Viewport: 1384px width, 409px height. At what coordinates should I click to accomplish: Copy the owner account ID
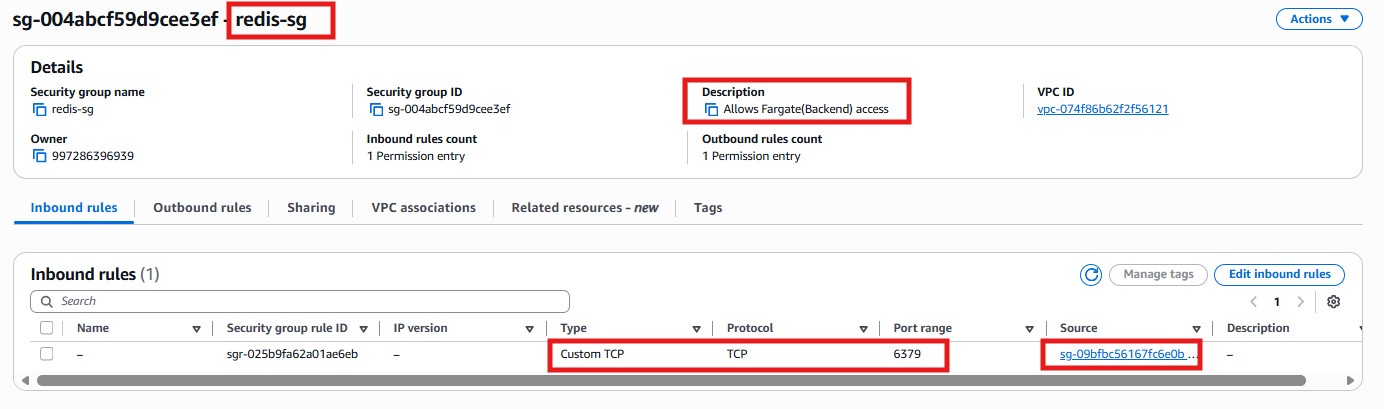pyautogui.click(x=39, y=156)
